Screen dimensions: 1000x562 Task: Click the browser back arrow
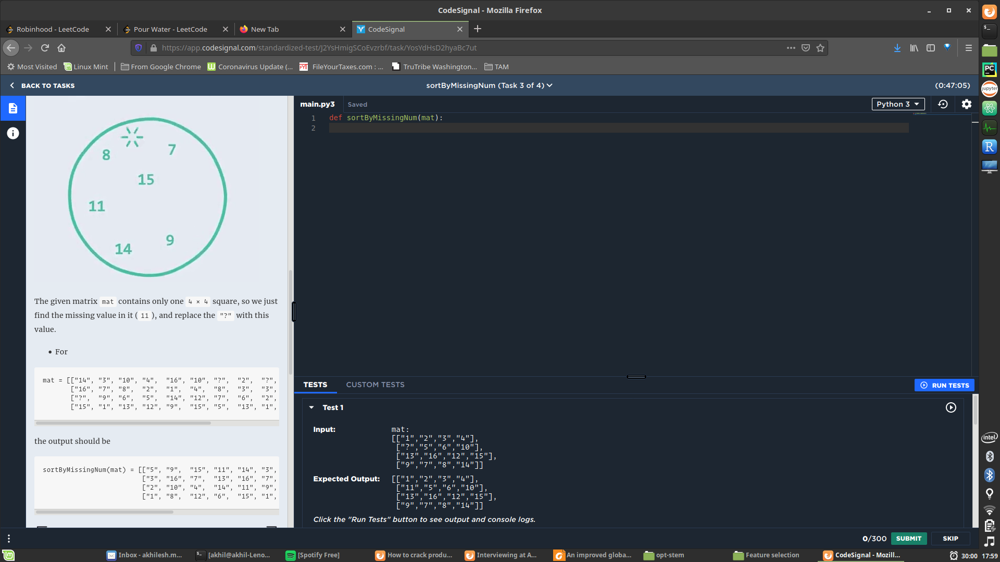(x=11, y=48)
